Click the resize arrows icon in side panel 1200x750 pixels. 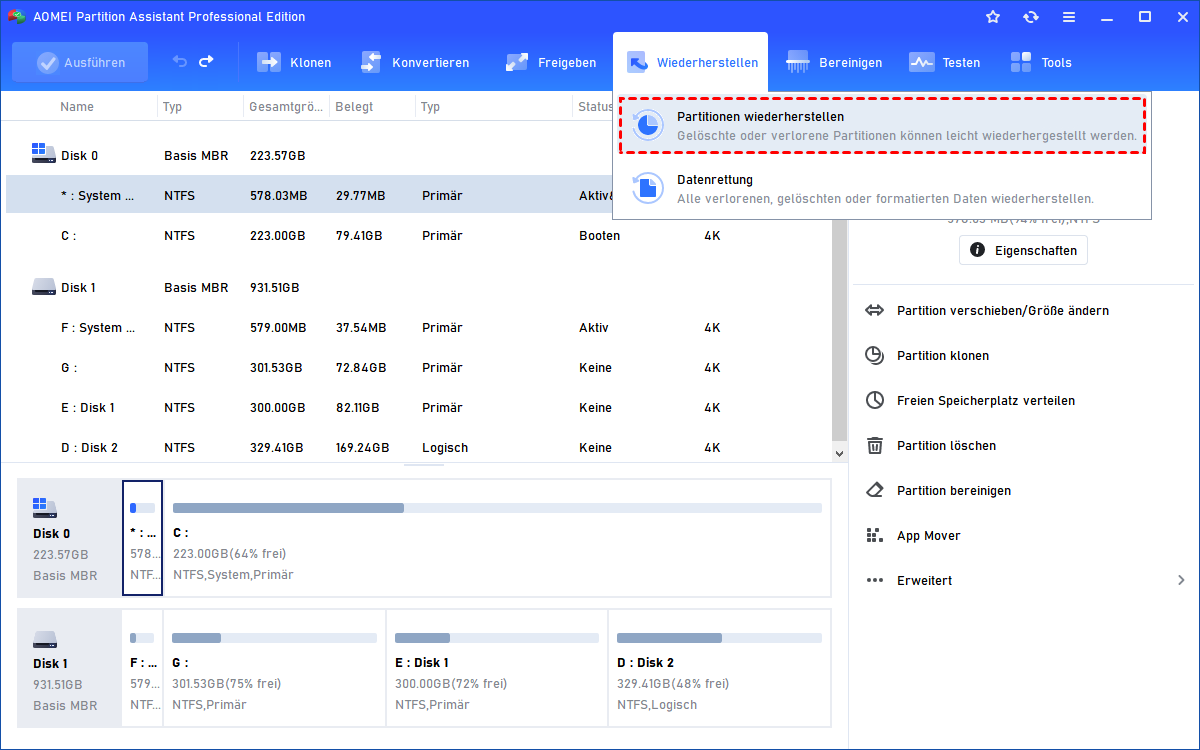click(x=875, y=310)
